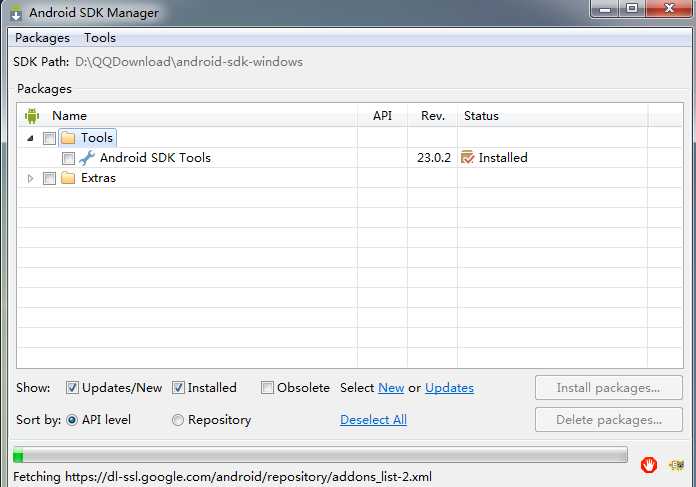Click the Deselect All link
This screenshot has height=487, width=696.
(373, 420)
